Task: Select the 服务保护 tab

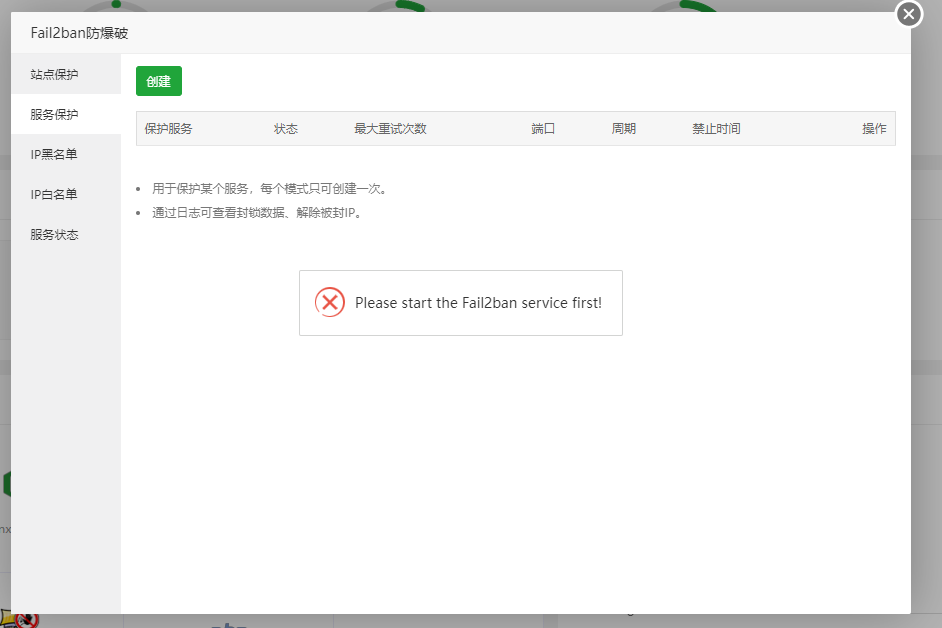Action: pos(65,114)
